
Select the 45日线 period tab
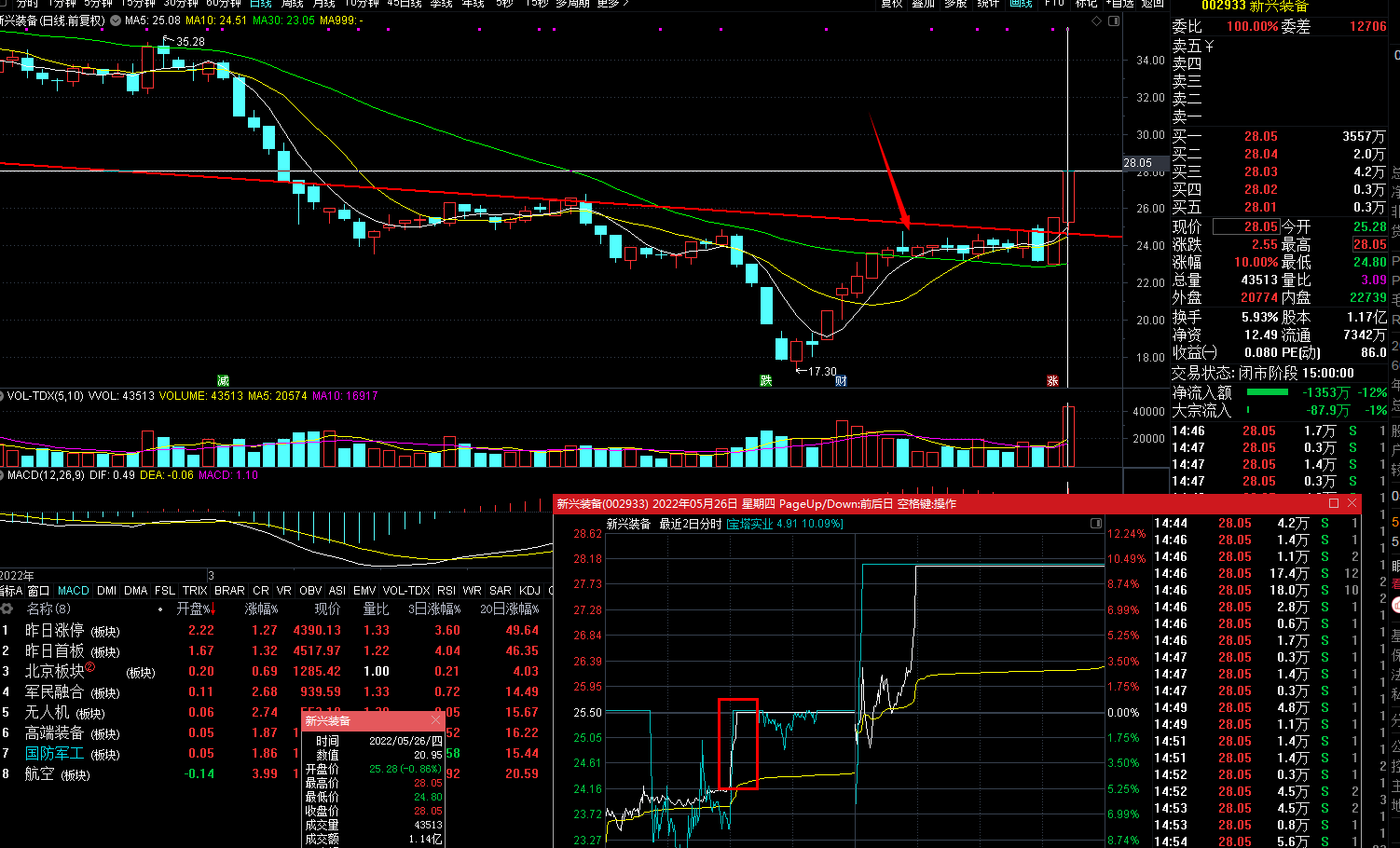point(405,4)
